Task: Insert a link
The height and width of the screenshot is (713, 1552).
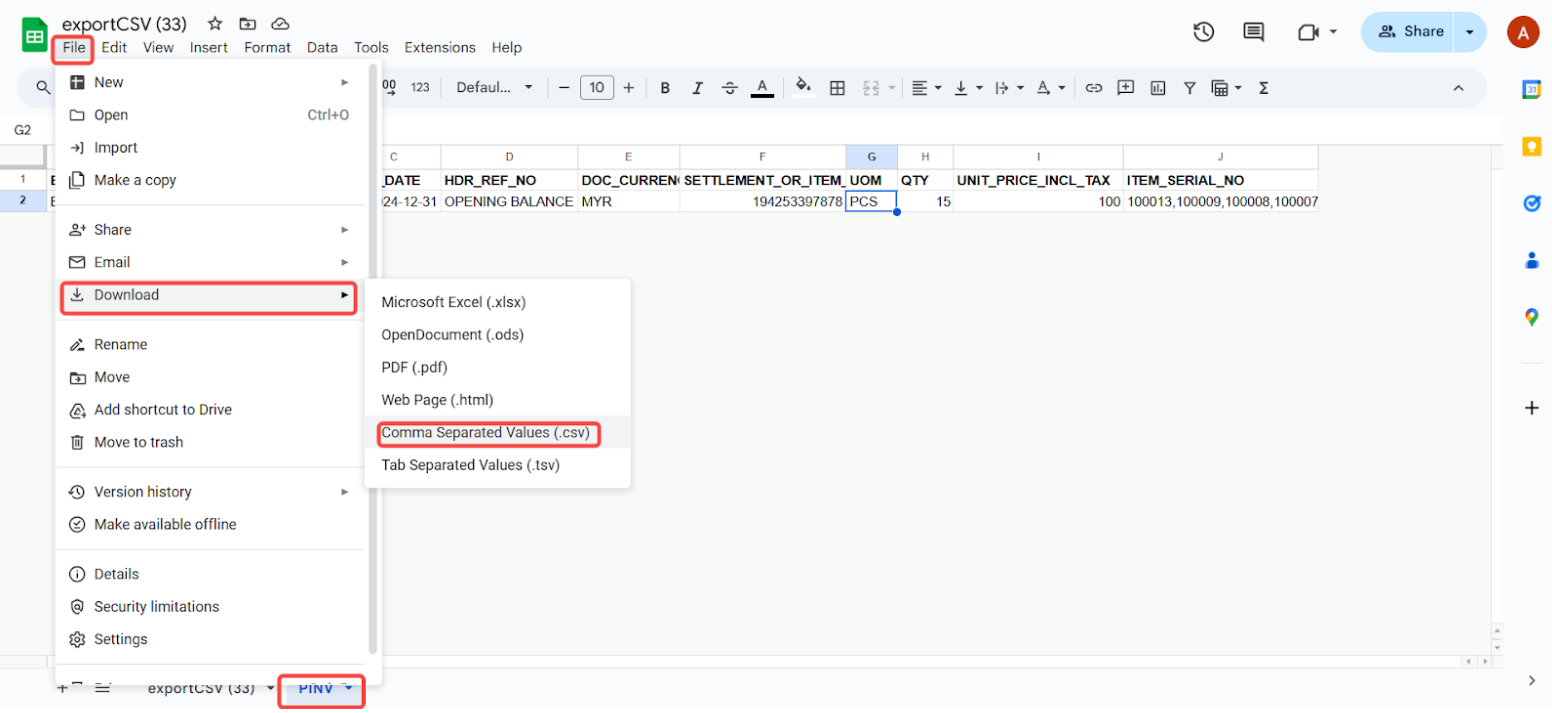Action: point(1093,87)
